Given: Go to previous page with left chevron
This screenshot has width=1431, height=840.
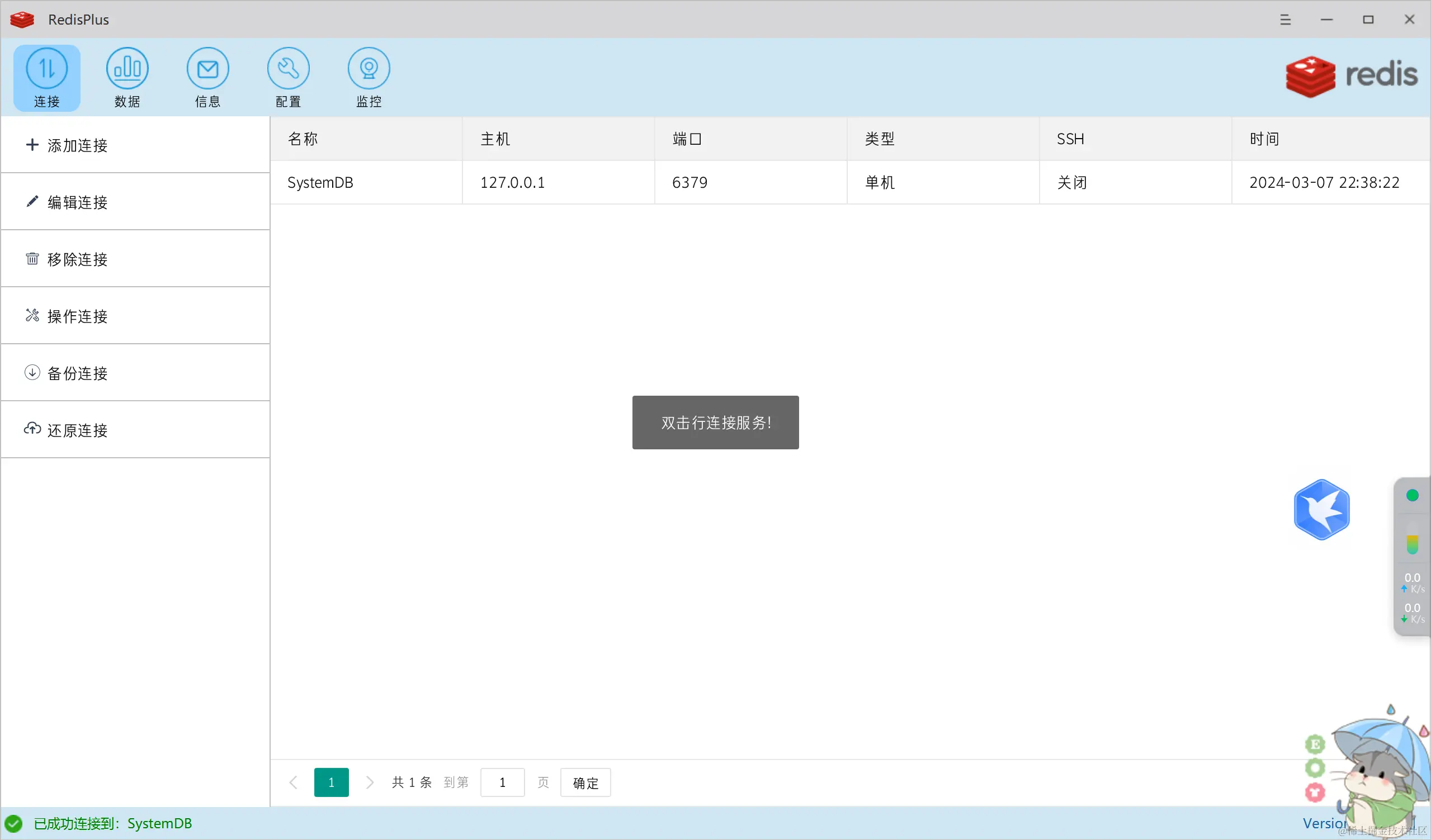Looking at the screenshot, I should point(294,782).
